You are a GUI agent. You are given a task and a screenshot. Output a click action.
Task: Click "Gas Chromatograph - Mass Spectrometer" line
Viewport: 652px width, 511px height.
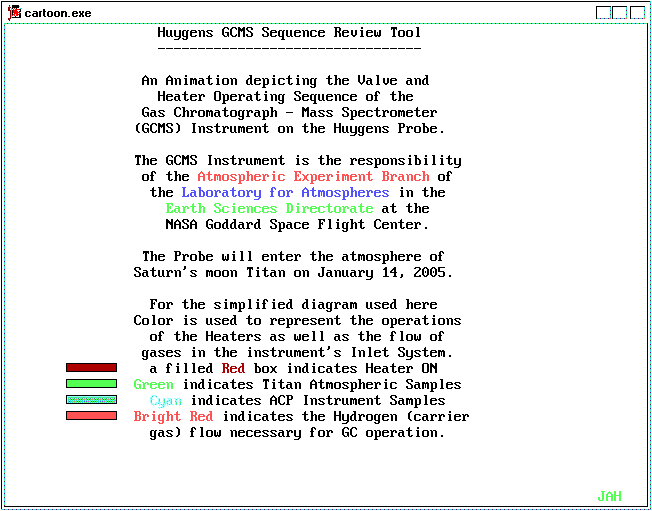289,113
